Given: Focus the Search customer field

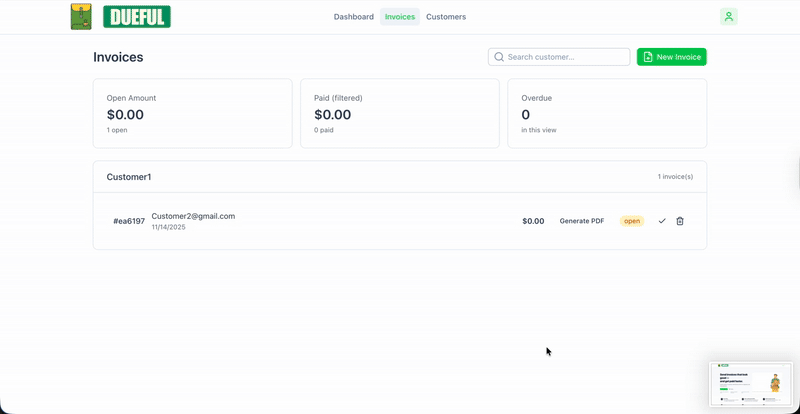Looking at the screenshot, I should click(559, 57).
